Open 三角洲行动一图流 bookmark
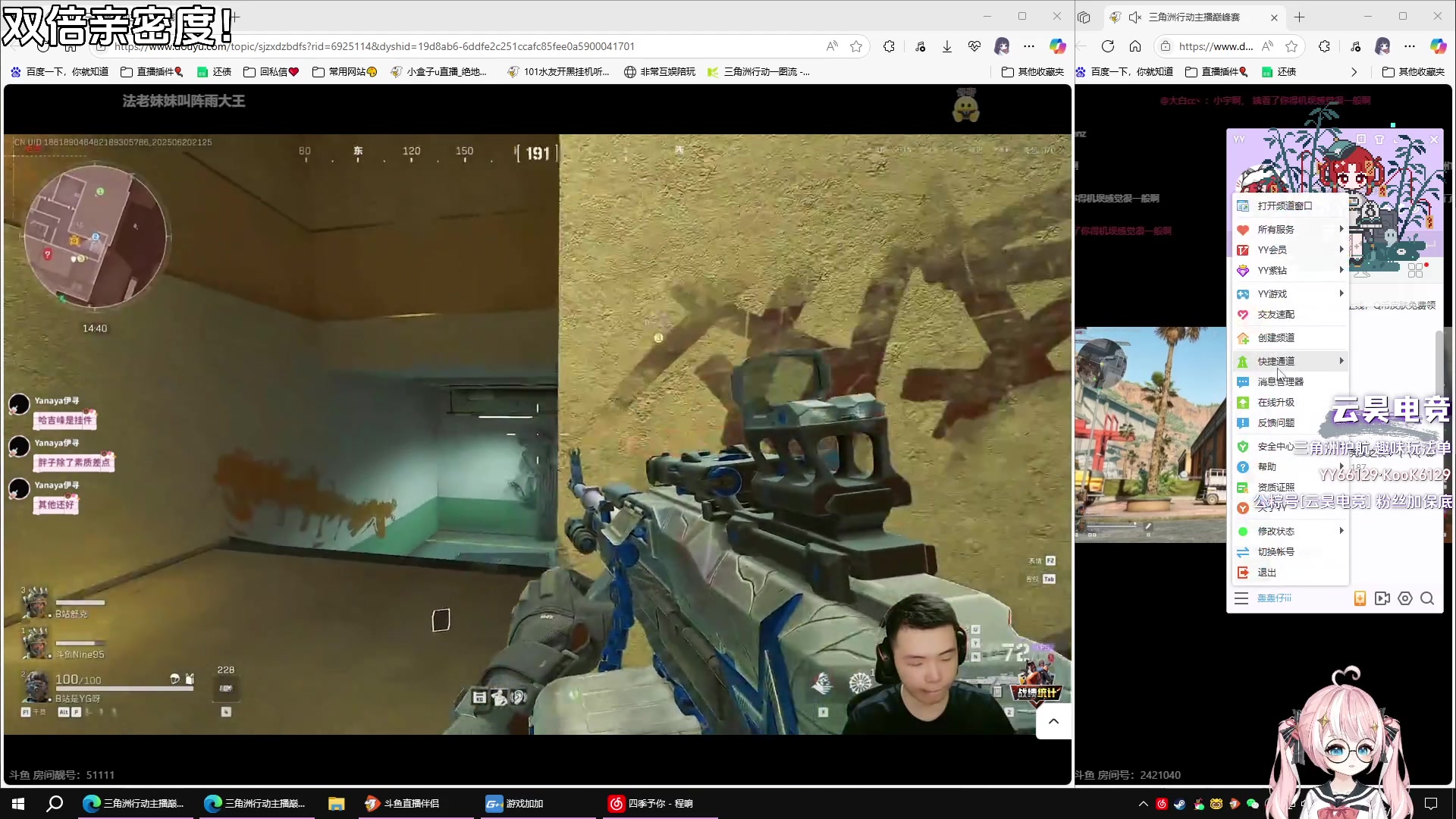This screenshot has height=819, width=1456. pos(758,72)
